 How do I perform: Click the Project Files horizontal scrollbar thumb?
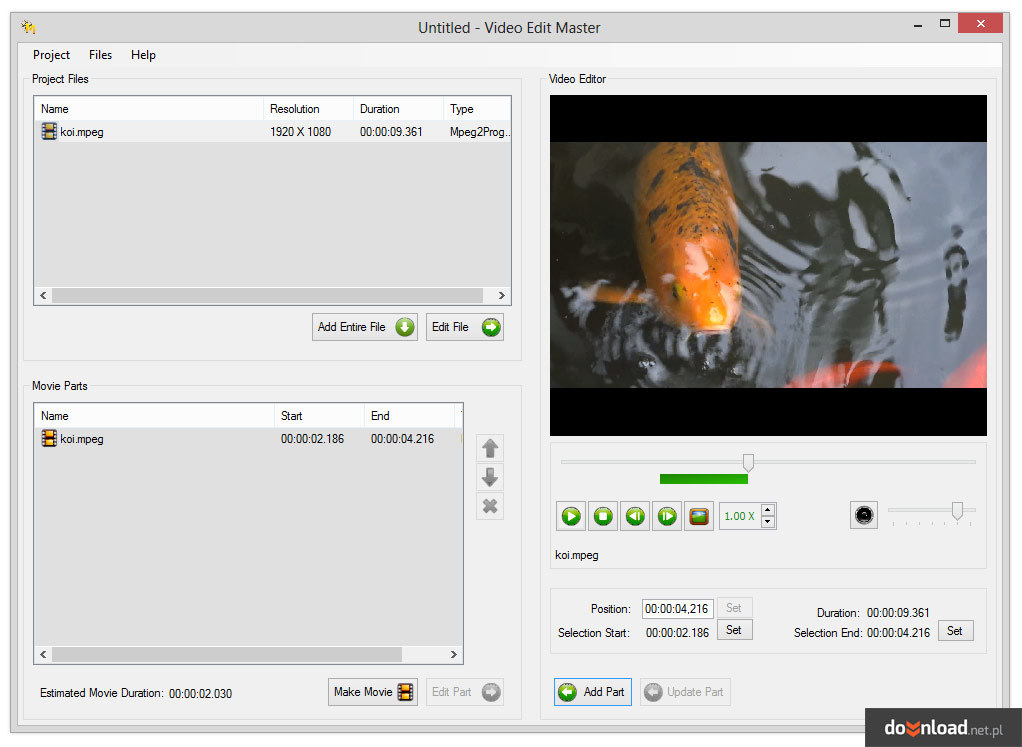(267, 295)
